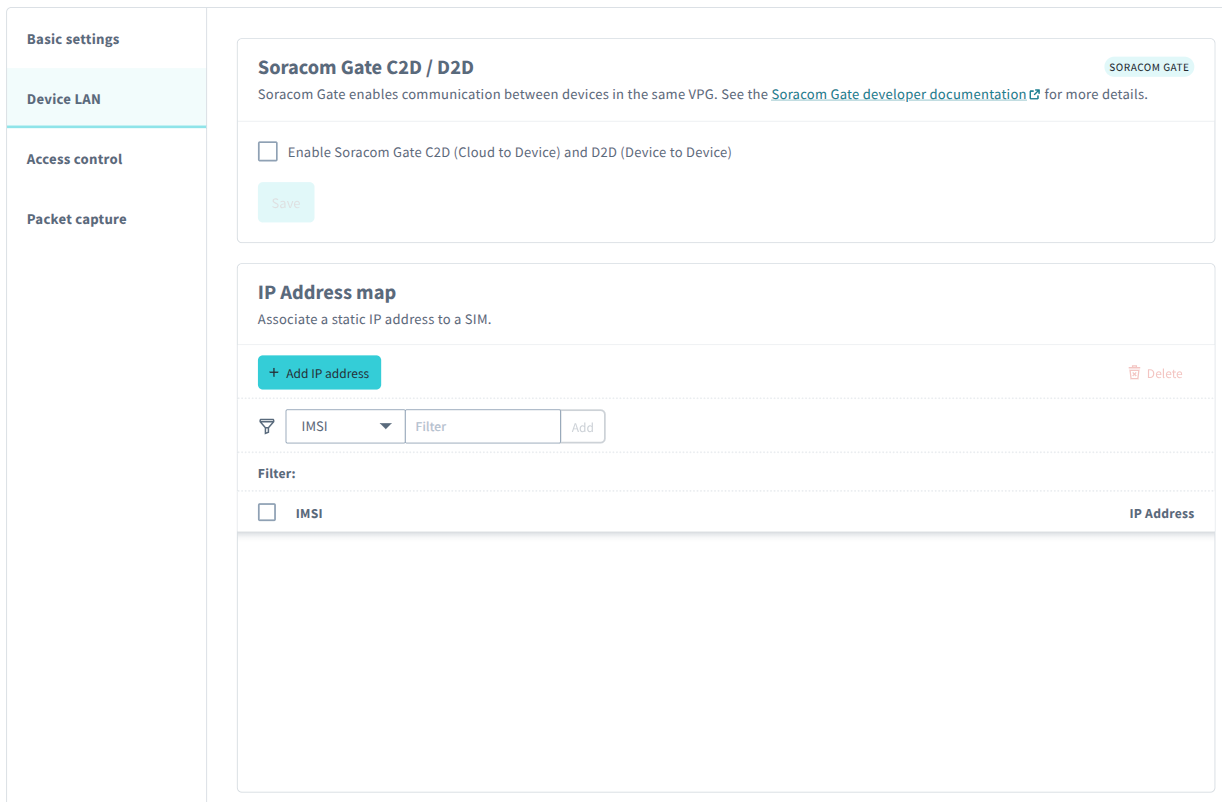Click the plus icon on Add IP address button
This screenshot has height=802, width=1222.
[x=272, y=372]
